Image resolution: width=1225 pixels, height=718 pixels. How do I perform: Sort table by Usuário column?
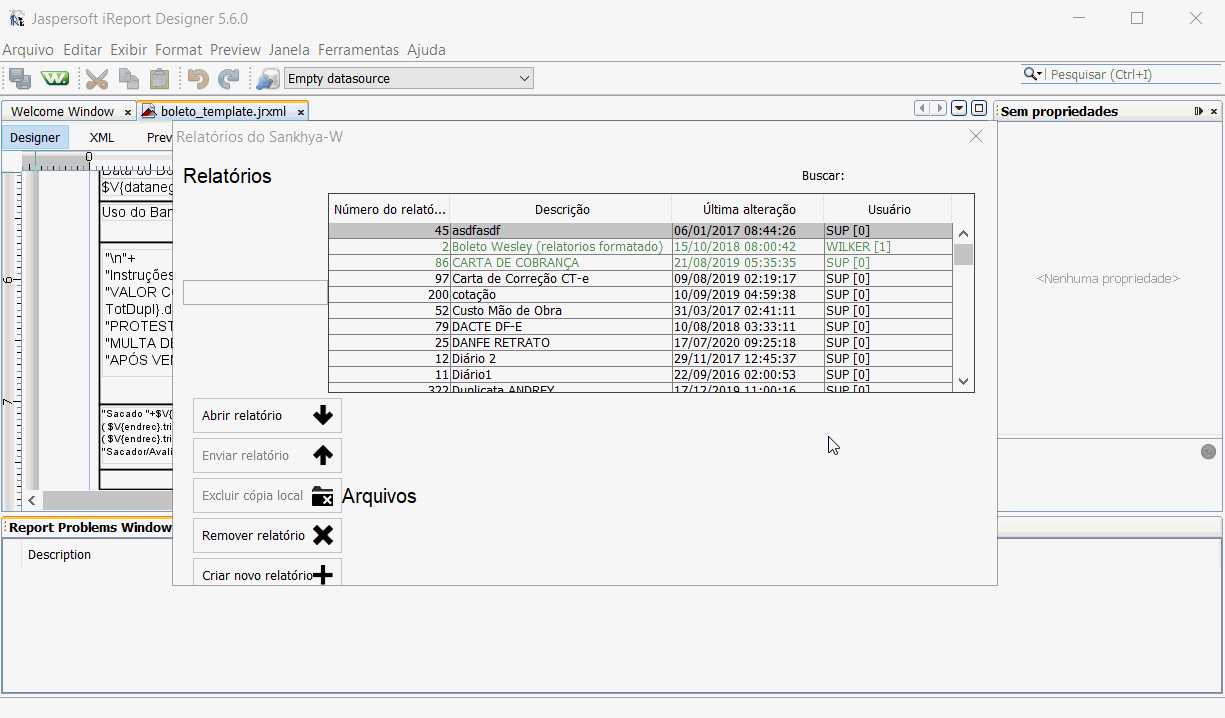tap(888, 209)
